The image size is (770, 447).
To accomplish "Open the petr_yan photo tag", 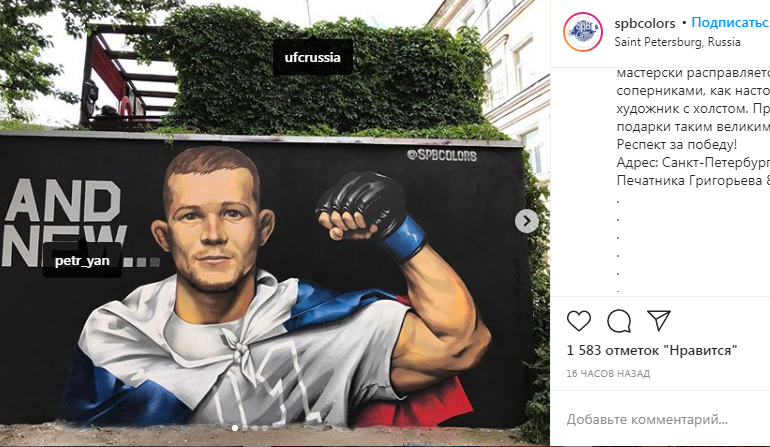I will coord(82,260).
